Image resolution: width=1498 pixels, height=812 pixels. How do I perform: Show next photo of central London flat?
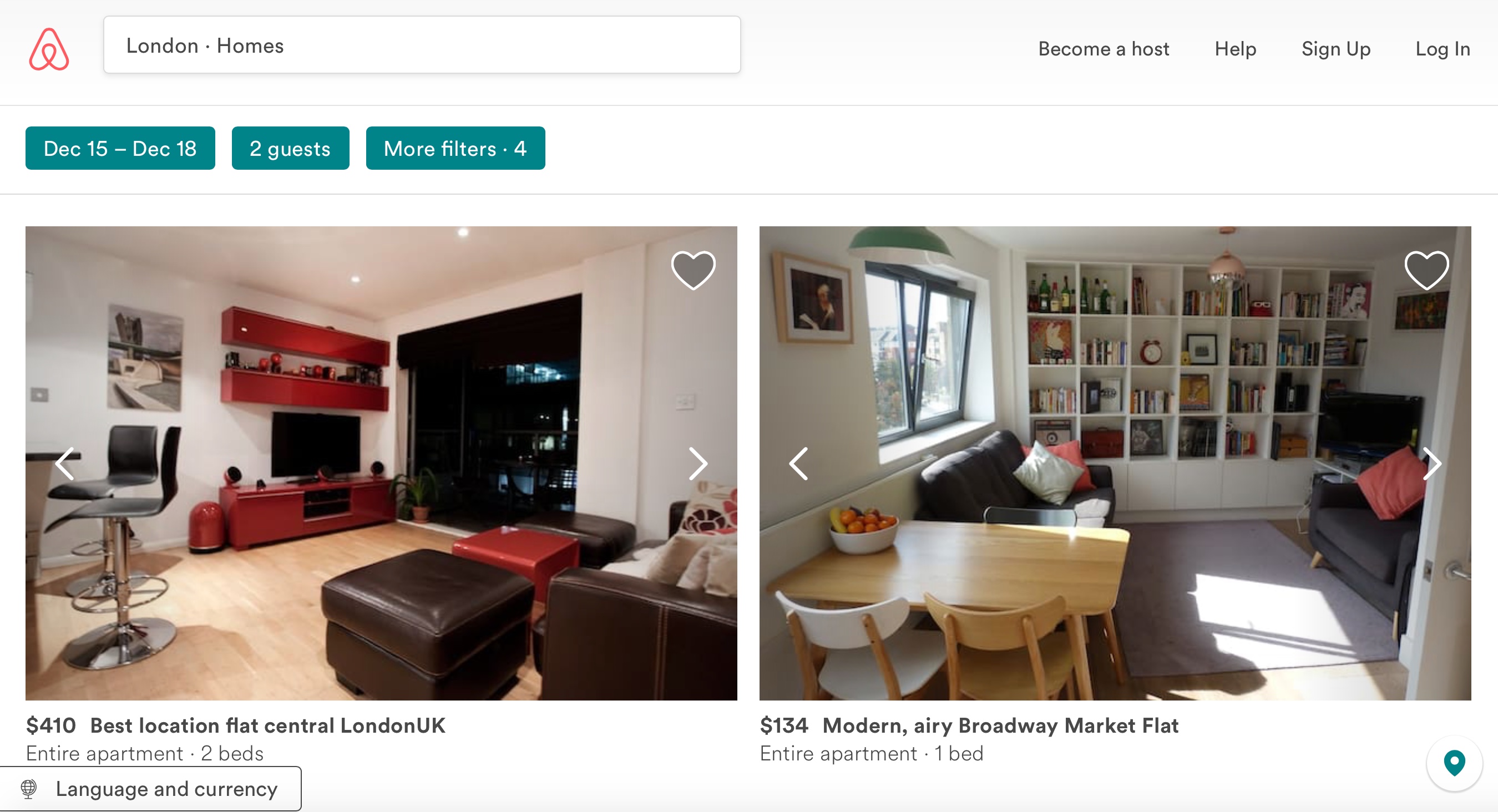click(698, 463)
